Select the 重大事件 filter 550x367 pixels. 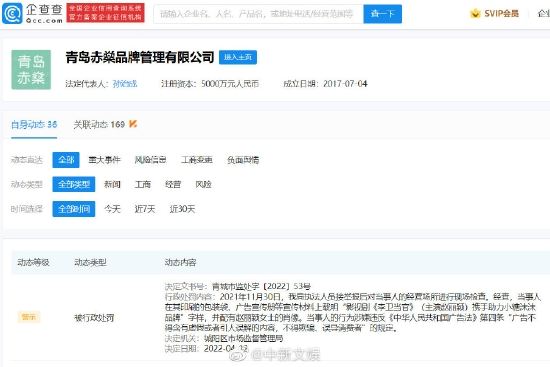[x=105, y=160]
